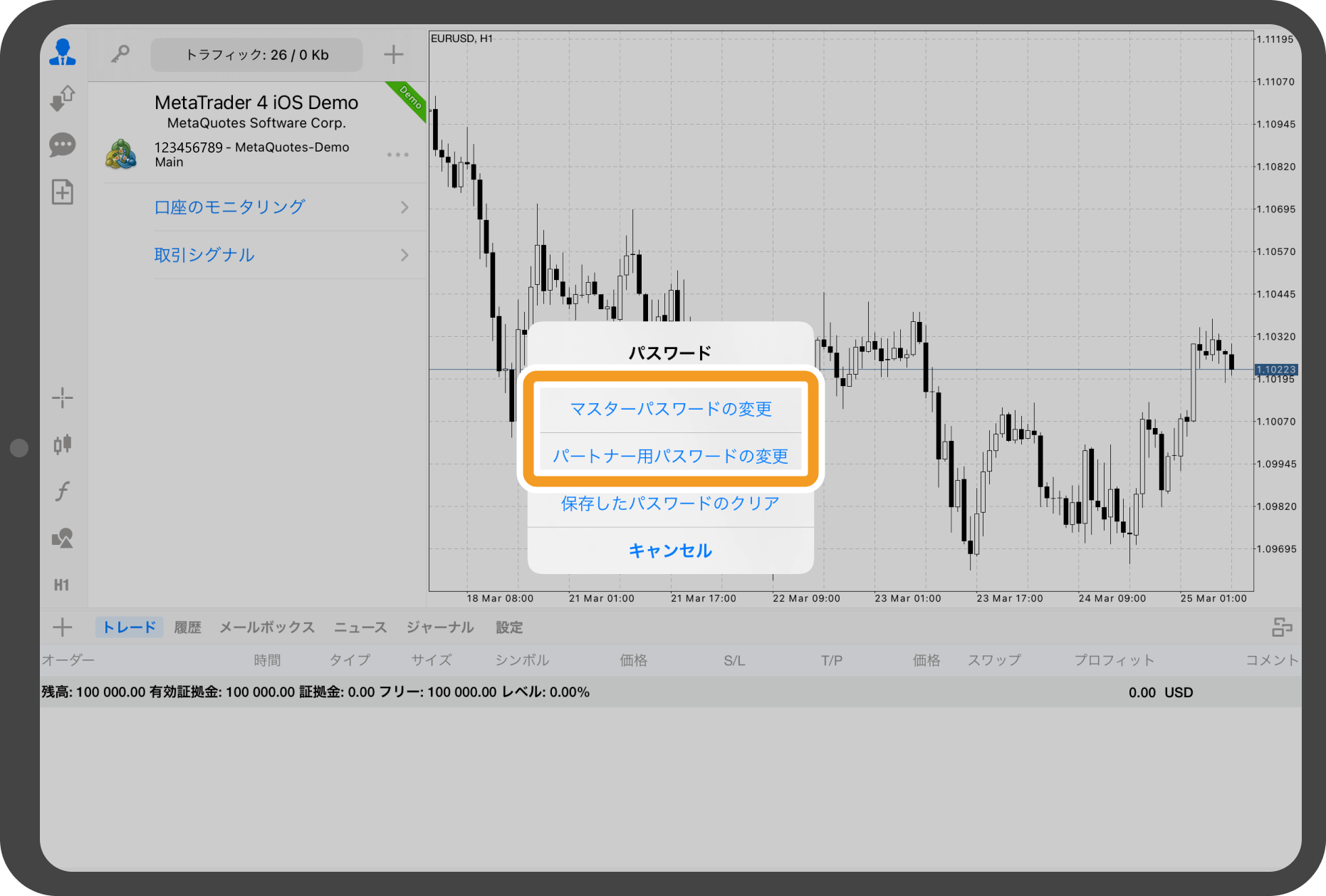Open the chat bubble icon

(x=63, y=145)
